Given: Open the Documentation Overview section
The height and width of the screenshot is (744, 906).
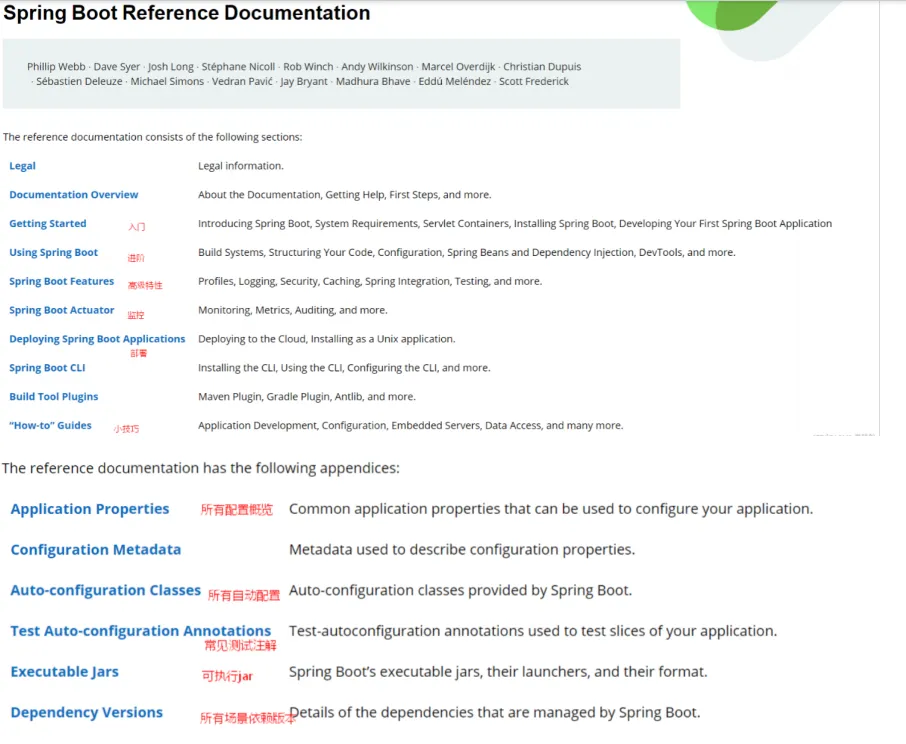Looking at the screenshot, I should [x=73, y=194].
